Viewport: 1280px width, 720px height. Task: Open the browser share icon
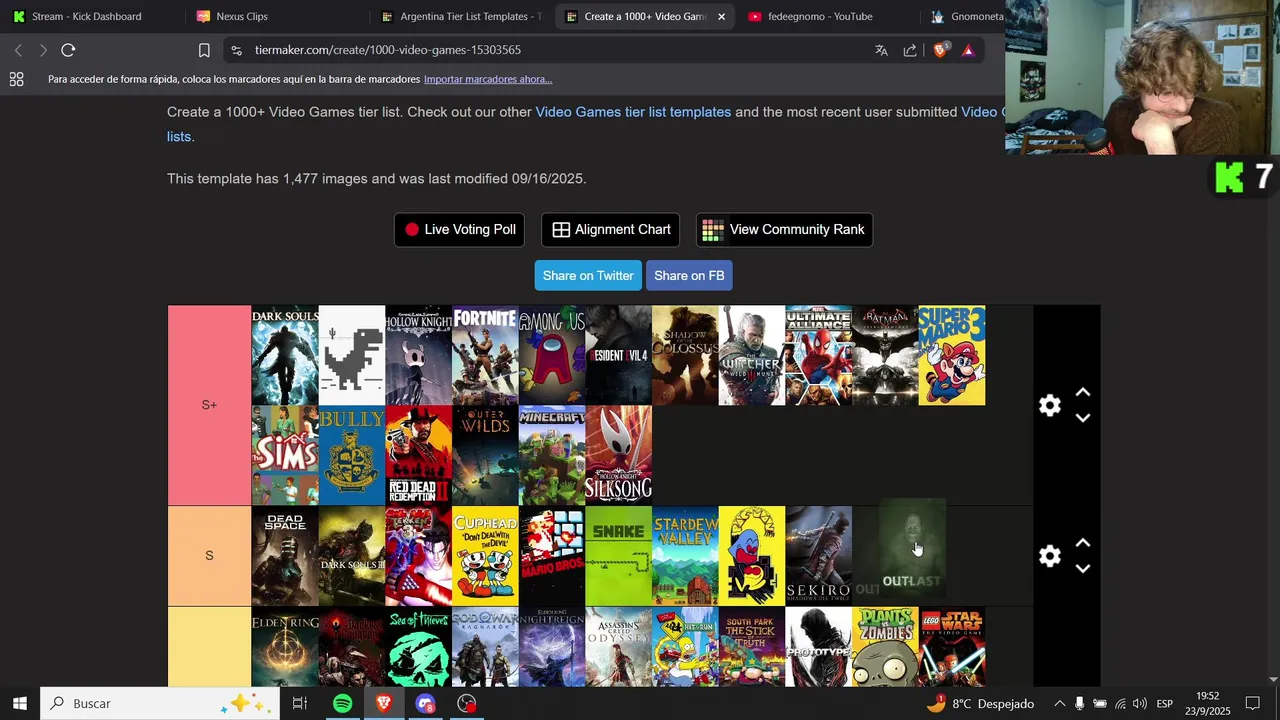pyautogui.click(x=910, y=50)
